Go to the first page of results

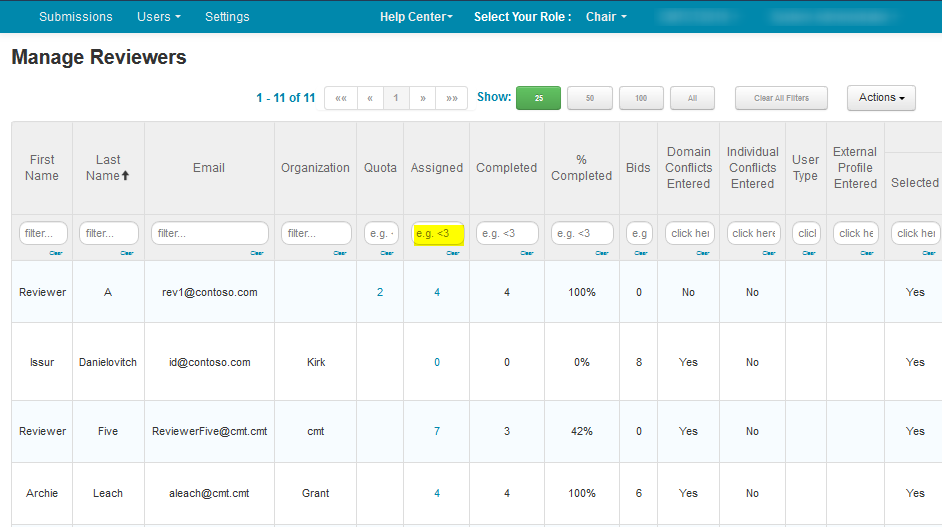[x=341, y=98]
